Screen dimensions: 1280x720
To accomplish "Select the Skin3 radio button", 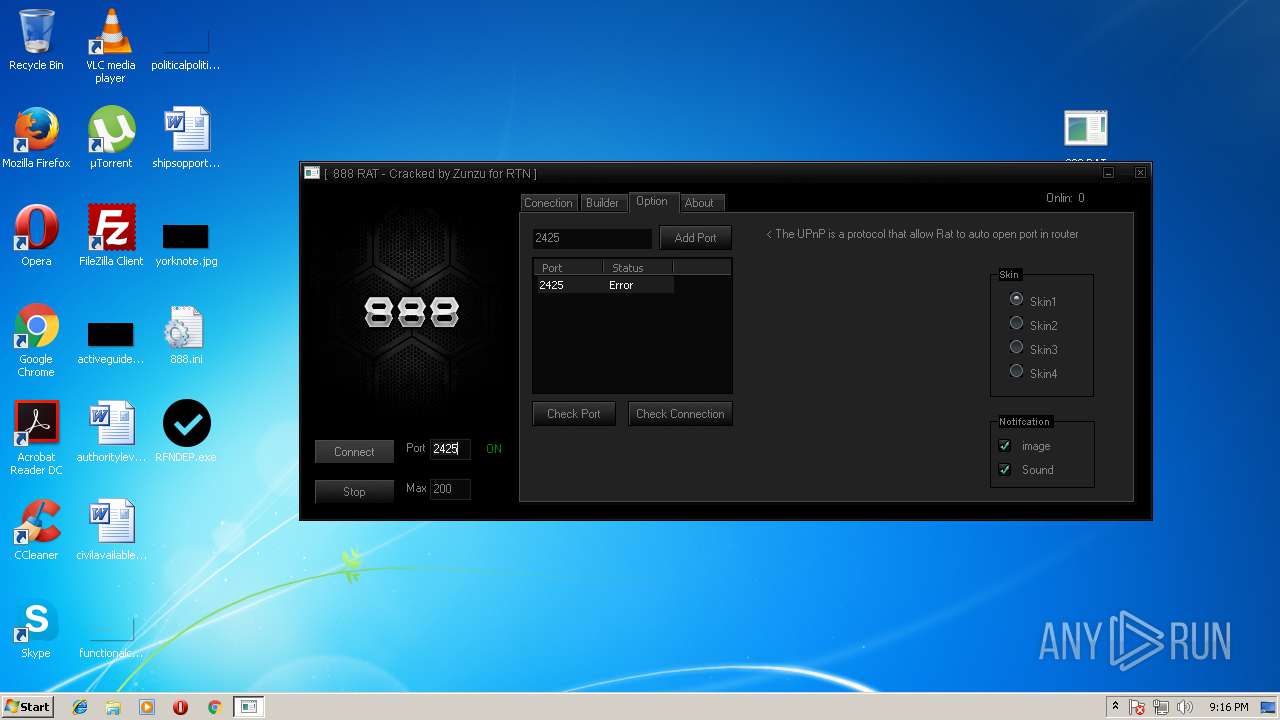I will click(x=1017, y=347).
